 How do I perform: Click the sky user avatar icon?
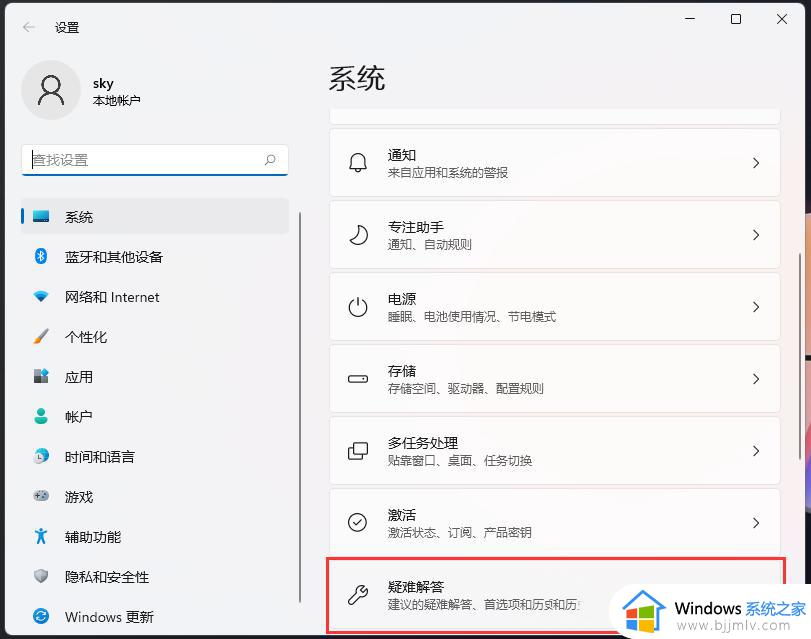[51, 90]
